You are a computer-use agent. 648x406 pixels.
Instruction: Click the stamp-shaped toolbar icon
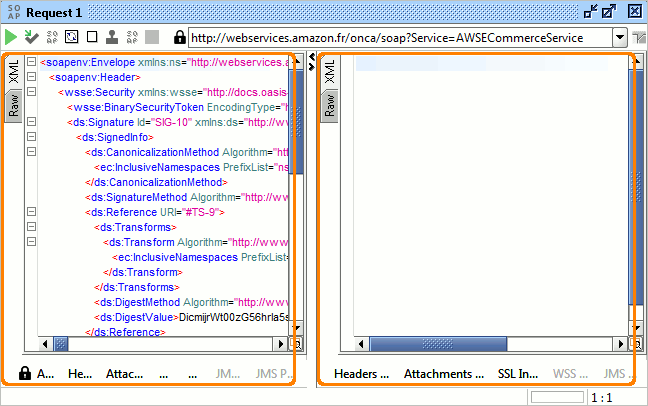coord(112,37)
